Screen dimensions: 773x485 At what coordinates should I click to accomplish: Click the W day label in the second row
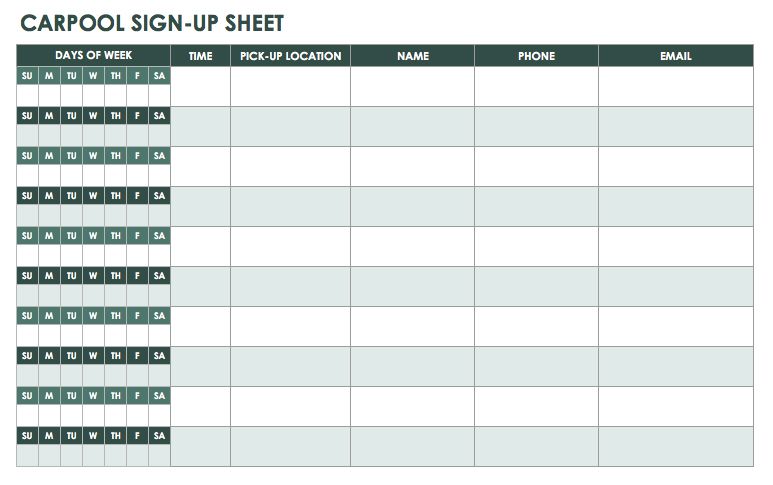point(93,116)
